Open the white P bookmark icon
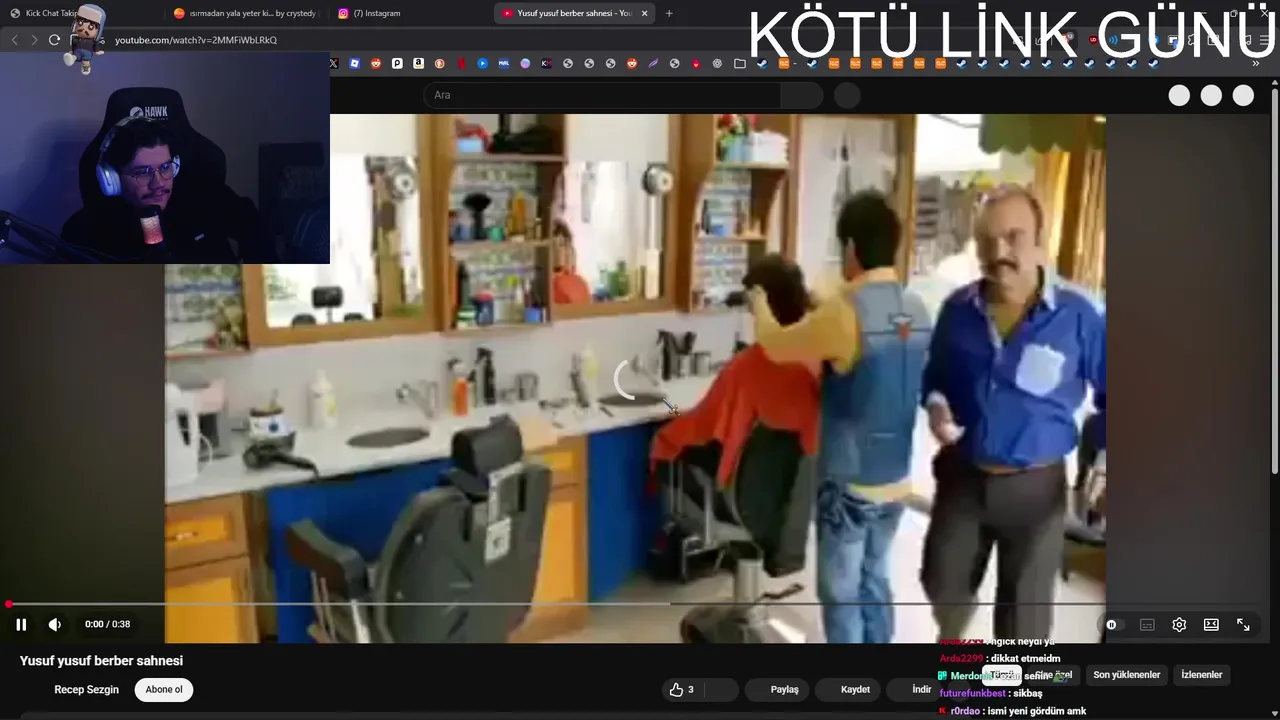The image size is (1280, 720). pos(397,63)
